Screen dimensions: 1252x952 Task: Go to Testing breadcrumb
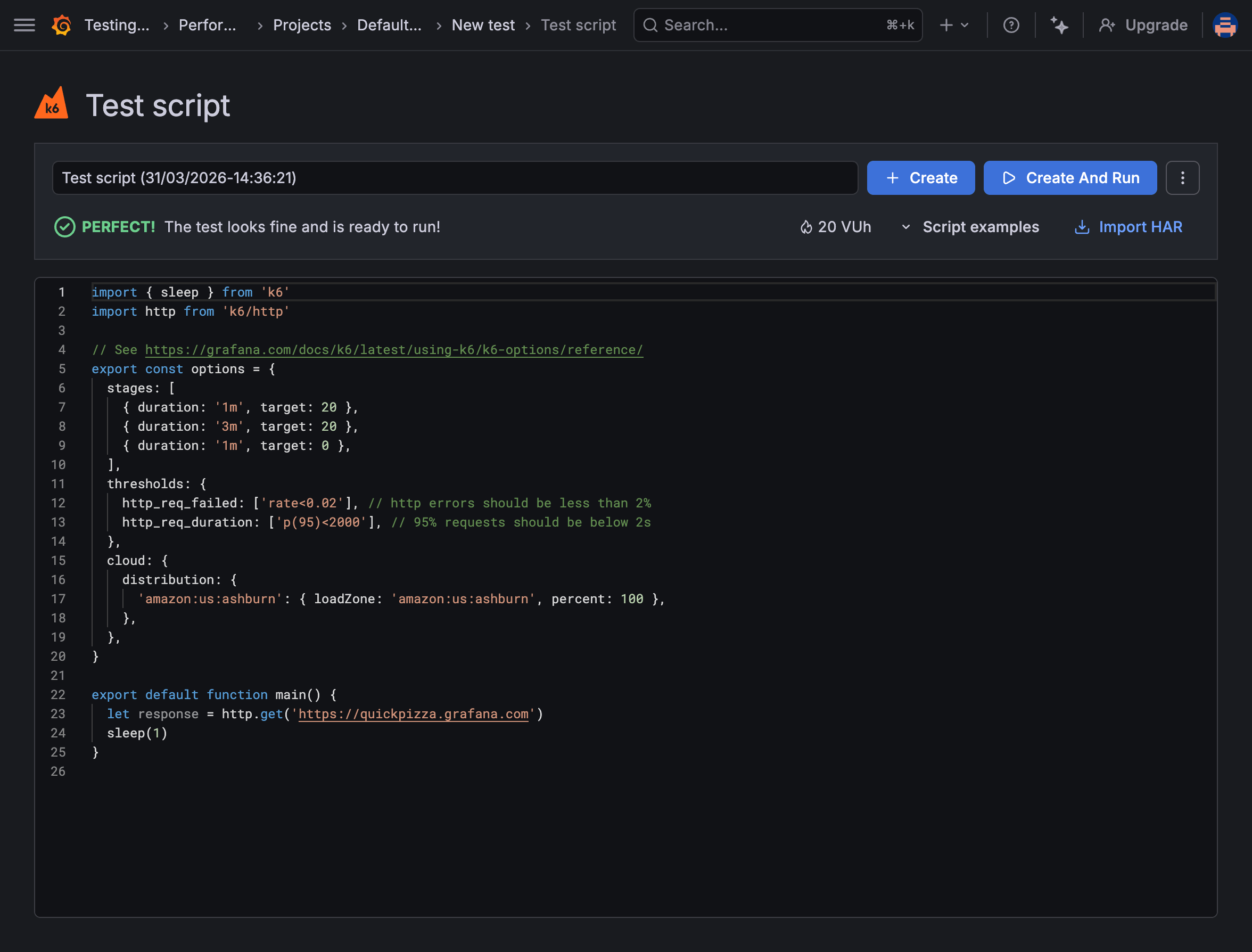(117, 25)
